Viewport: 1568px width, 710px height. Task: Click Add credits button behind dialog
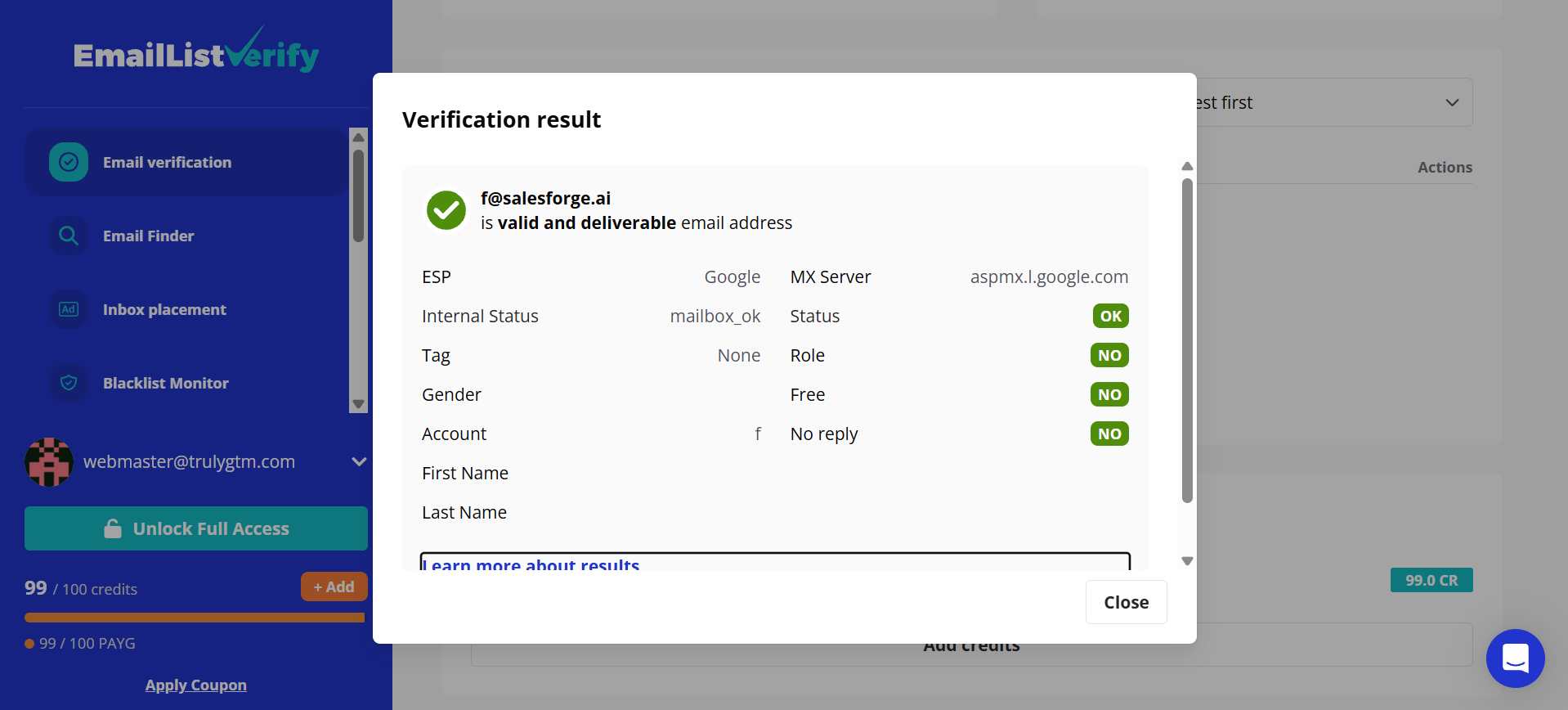tap(971, 645)
